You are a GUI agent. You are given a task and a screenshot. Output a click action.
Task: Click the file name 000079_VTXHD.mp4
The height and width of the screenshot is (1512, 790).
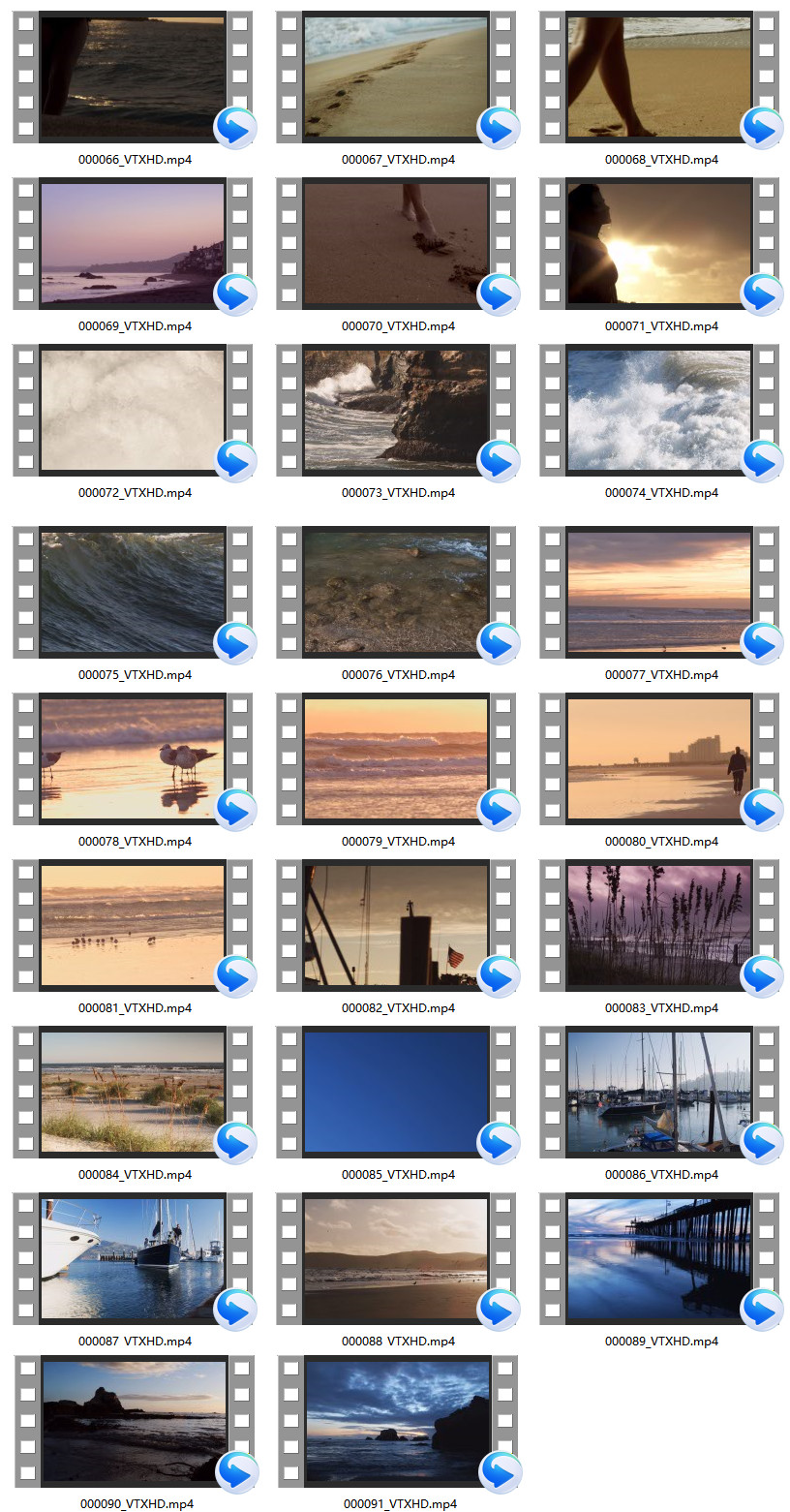click(398, 842)
